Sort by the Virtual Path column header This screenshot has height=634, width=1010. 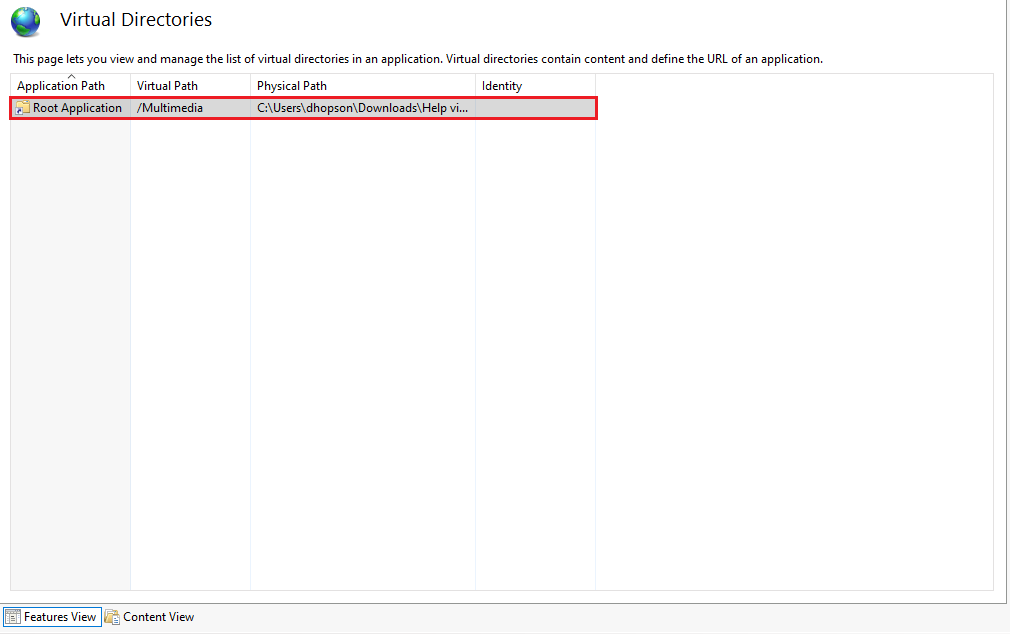[x=190, y=86]
